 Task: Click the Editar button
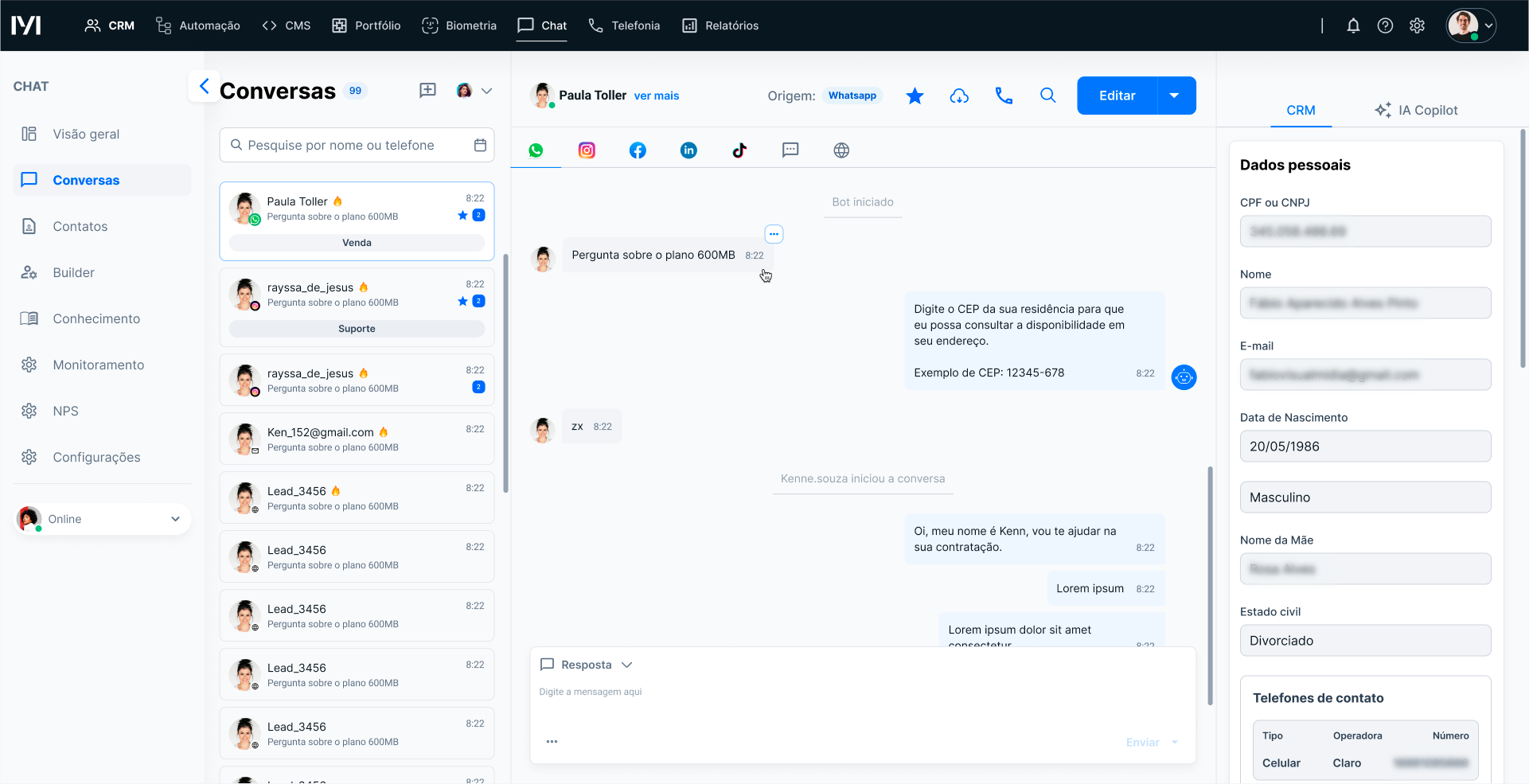(x=1117, y=96)
